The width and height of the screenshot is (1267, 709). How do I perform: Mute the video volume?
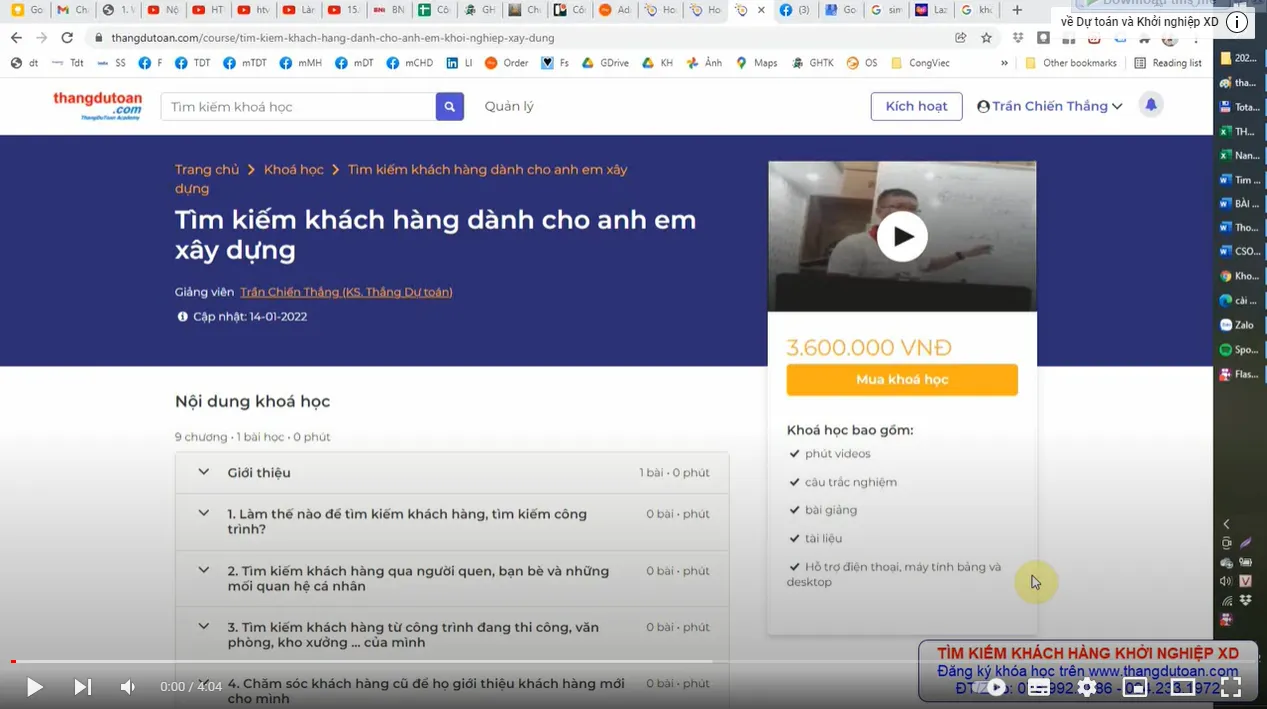(x=128, y=687)
